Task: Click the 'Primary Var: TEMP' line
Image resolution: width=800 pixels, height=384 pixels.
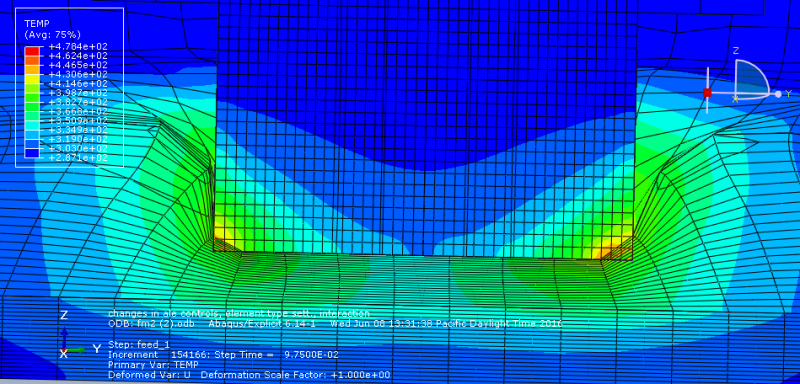Action: (153, 365)
